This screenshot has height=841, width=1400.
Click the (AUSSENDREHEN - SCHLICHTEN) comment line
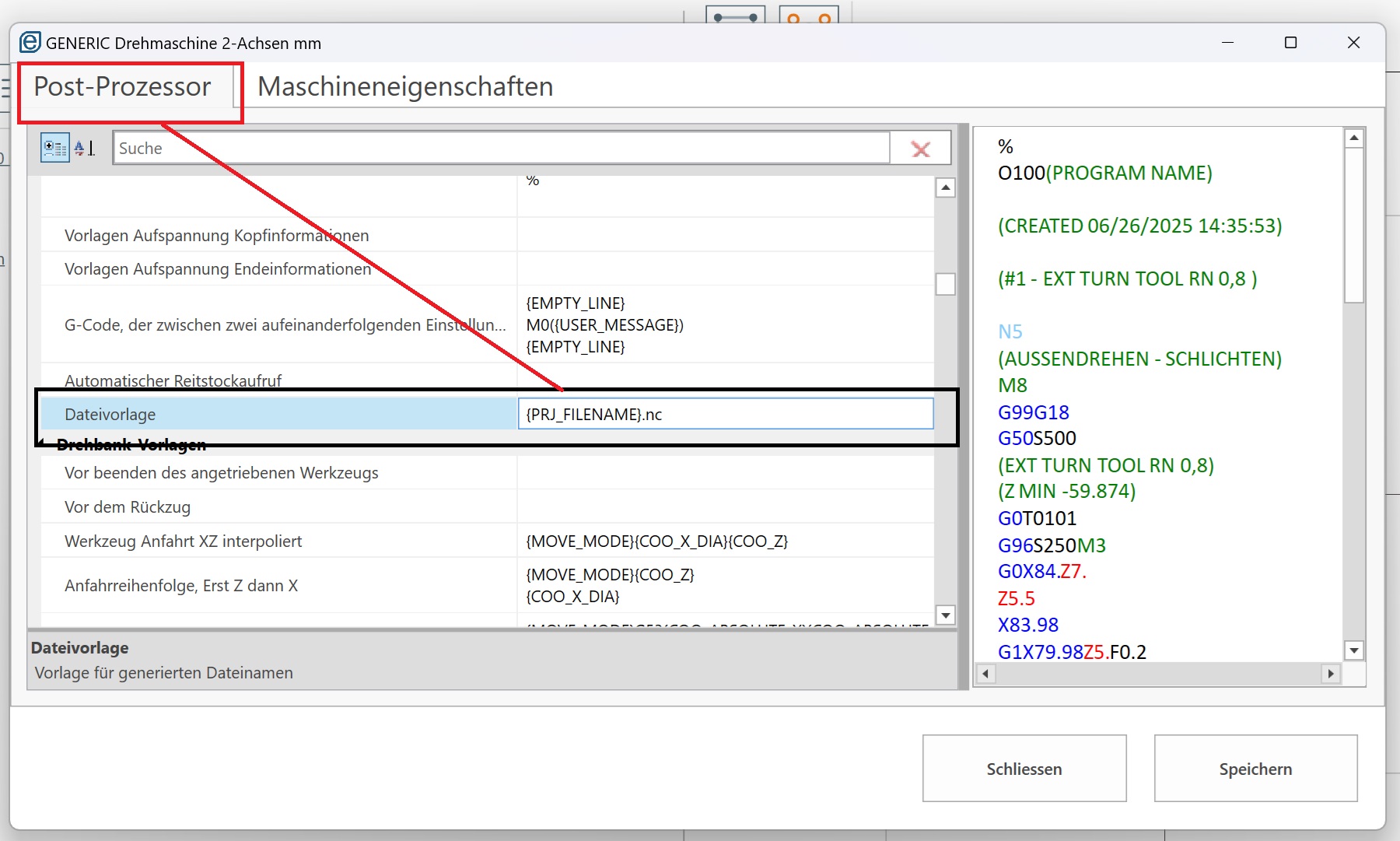tap(1139, 359)
